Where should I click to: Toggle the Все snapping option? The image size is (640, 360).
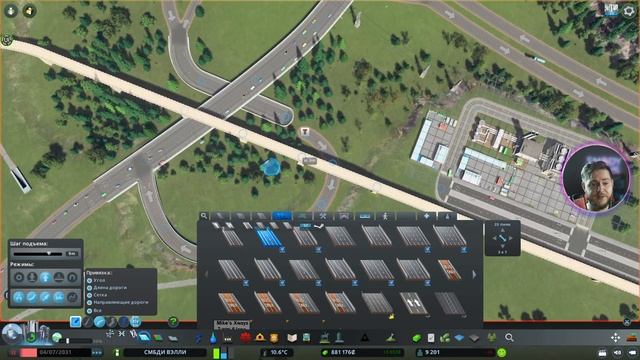(x=89, y=310)
